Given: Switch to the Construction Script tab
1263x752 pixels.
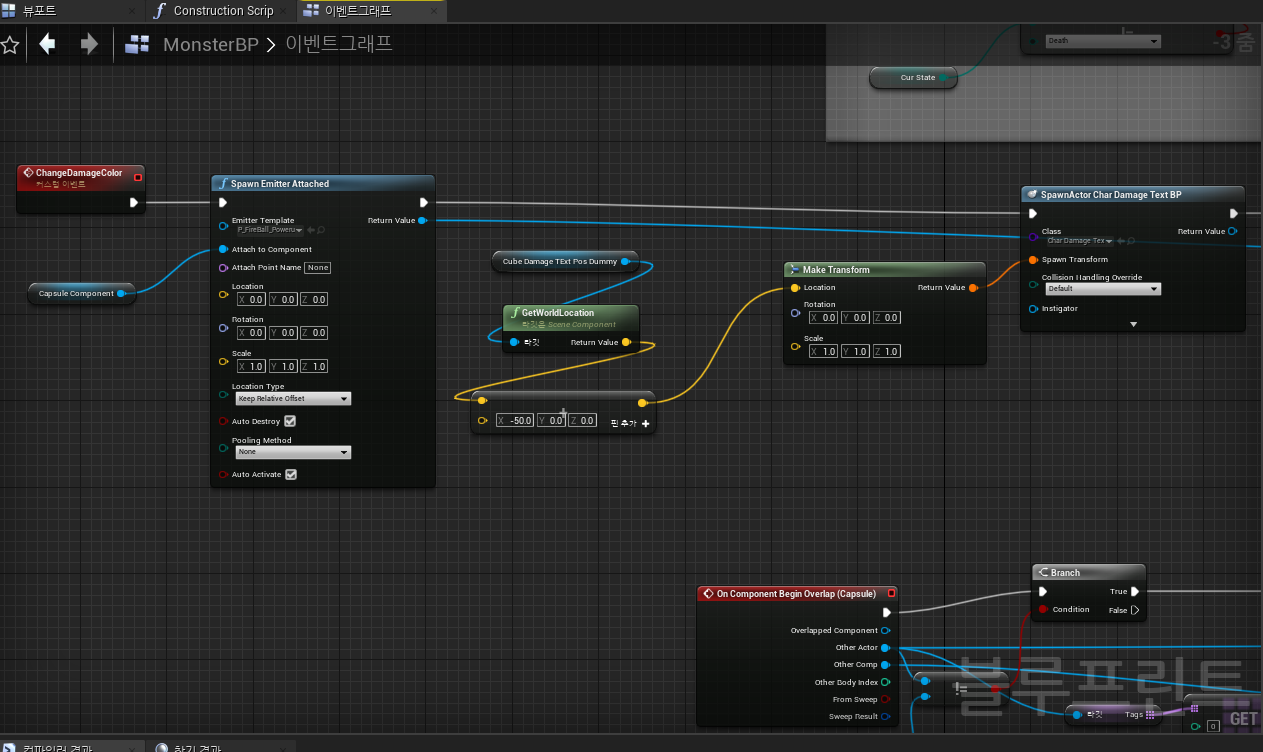Looking at the screenshot, I should pos(223,11).
